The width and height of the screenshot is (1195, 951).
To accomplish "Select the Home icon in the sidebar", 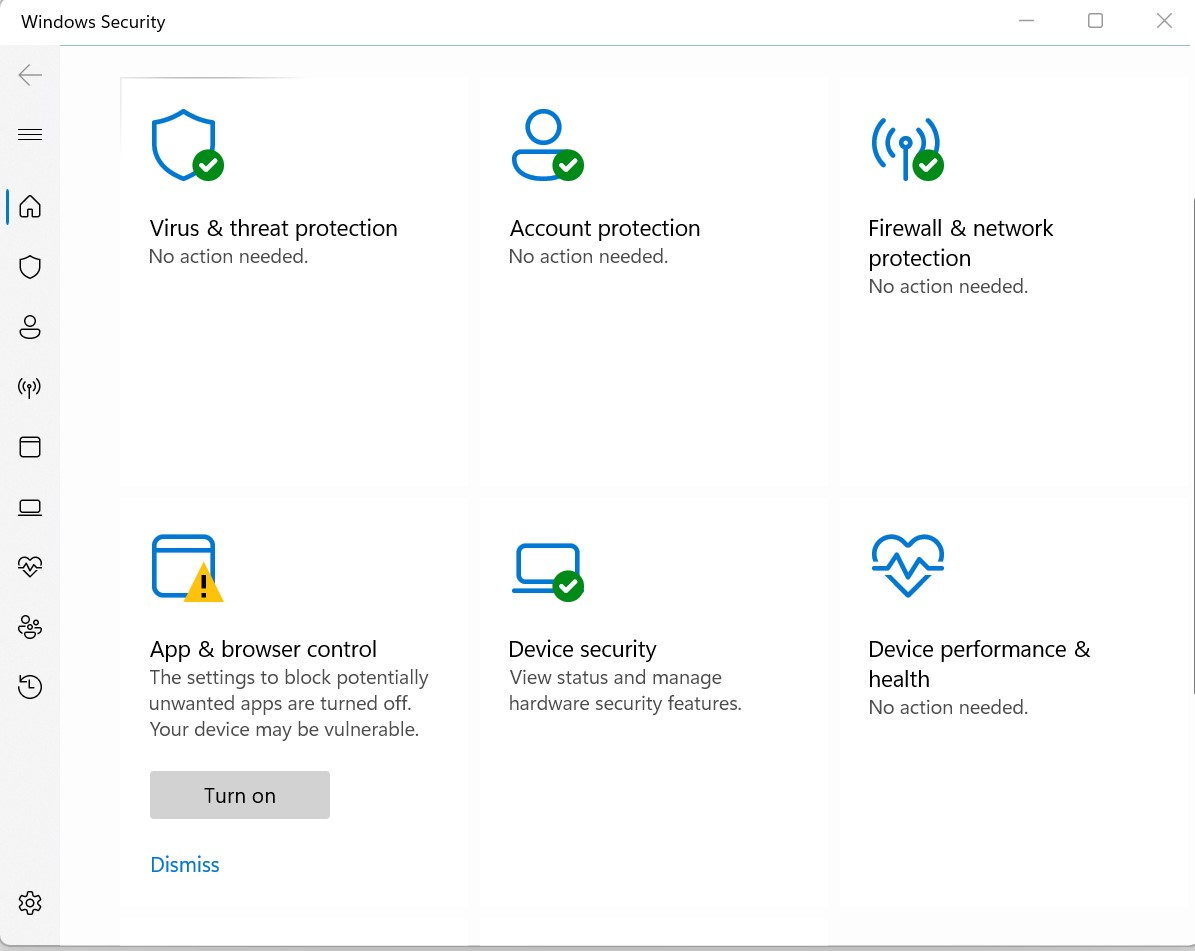I will (30, 207).
